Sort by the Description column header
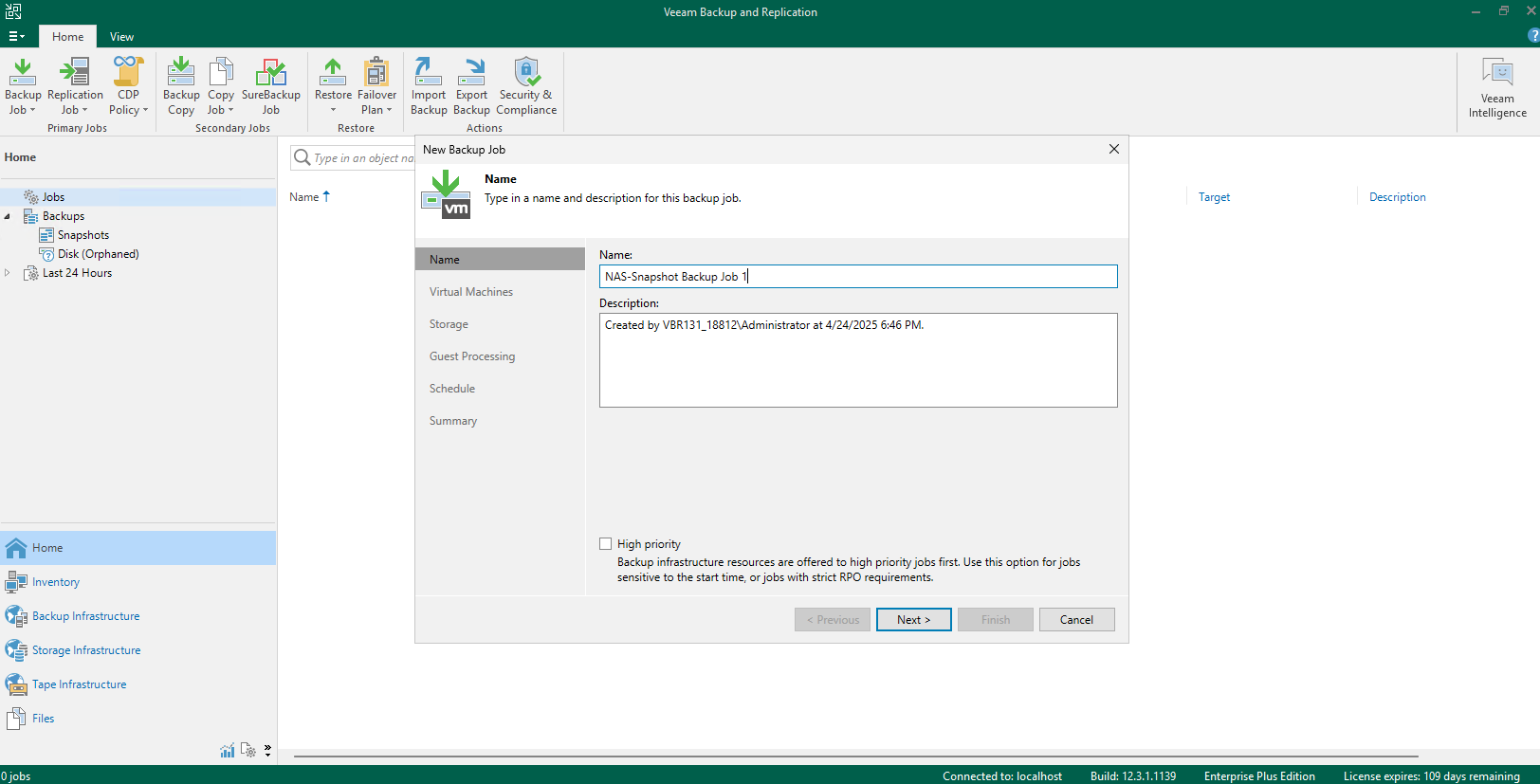This screenshot has width=1540, height=784. [x=1397, y=197]
